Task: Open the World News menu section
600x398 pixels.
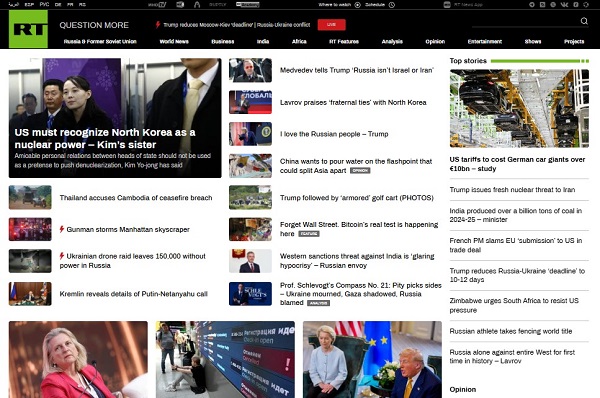Action: click(x=174, y=41)
